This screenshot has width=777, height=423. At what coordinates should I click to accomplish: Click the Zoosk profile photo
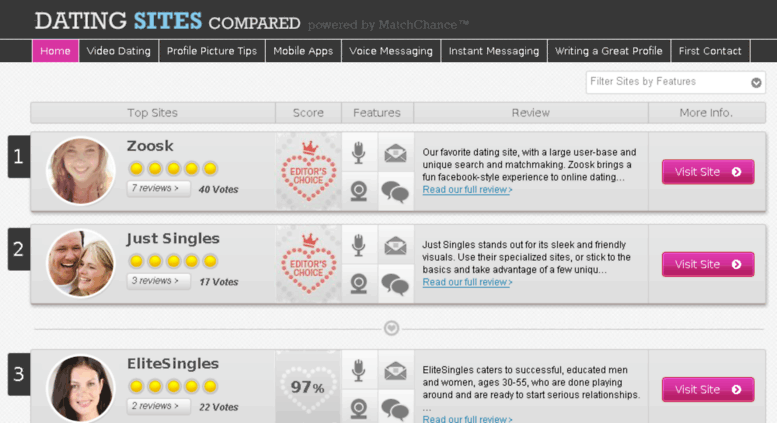tap(81, 171)
